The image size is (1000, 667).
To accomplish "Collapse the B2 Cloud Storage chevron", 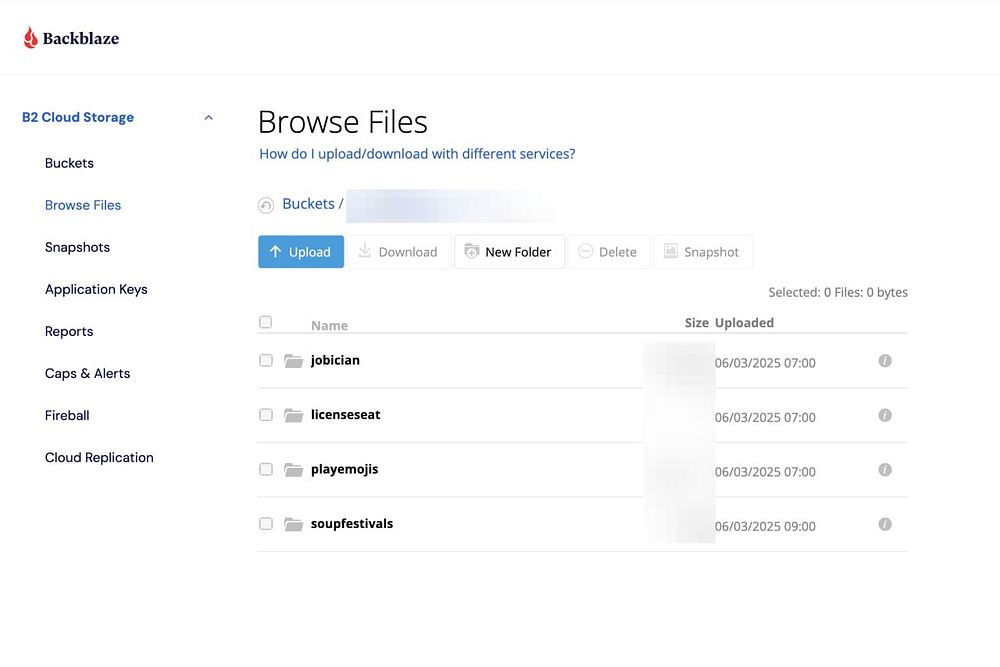I will coord(209,117).
